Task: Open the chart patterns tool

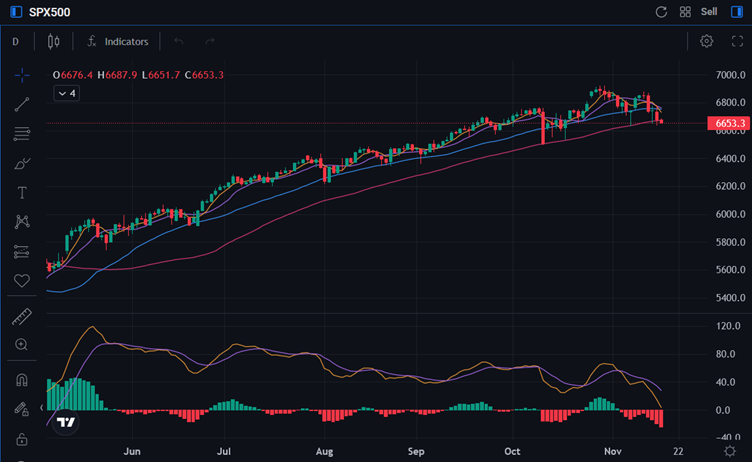Action: point(22,221)
